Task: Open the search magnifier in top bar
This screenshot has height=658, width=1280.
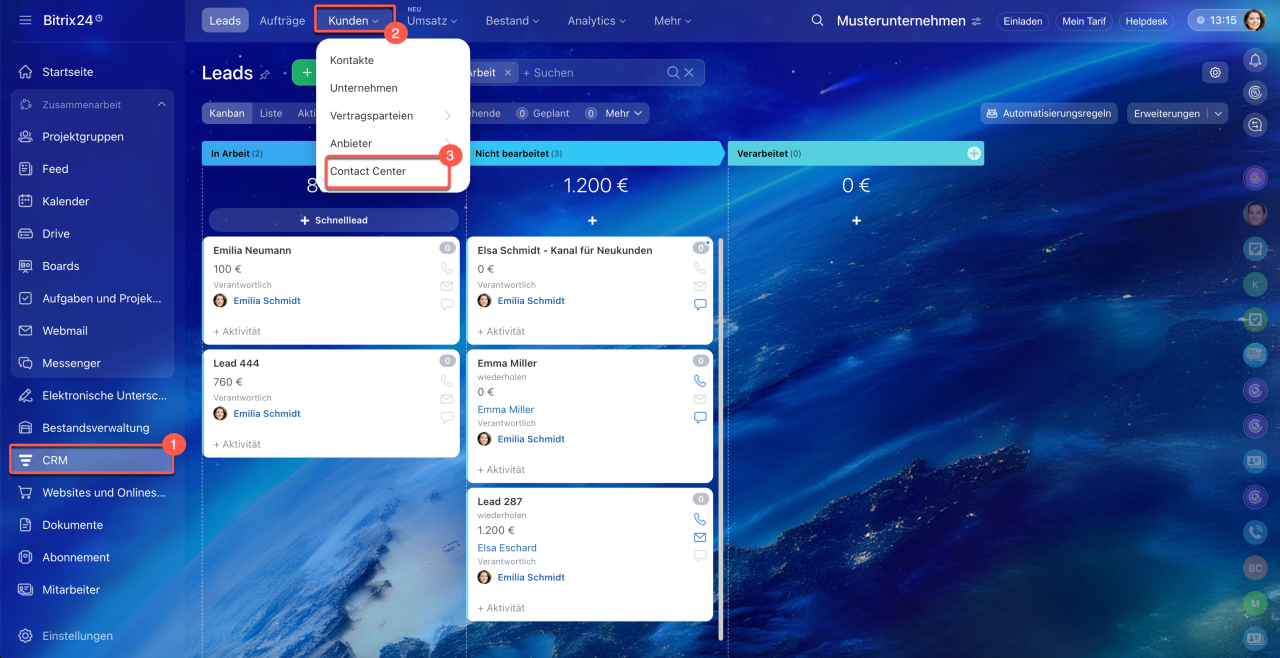Action: 818,21
